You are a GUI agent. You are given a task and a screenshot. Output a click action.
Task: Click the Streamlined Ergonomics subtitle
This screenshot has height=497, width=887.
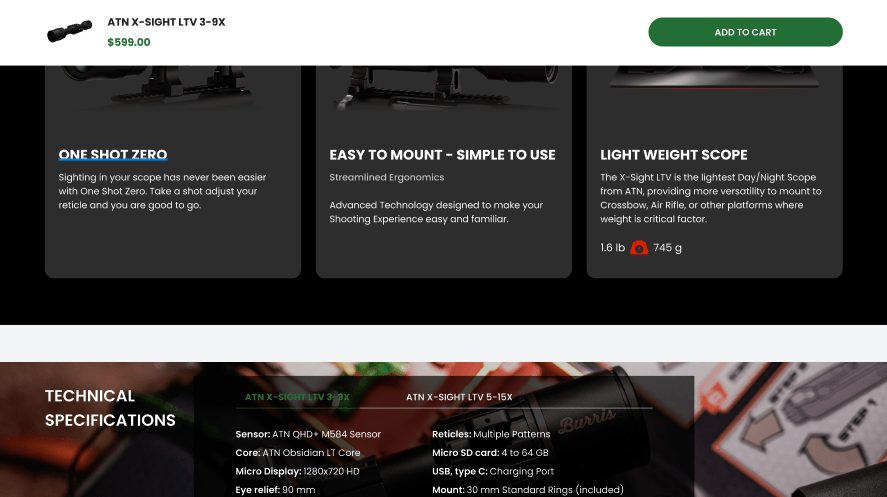coord(386,178)
